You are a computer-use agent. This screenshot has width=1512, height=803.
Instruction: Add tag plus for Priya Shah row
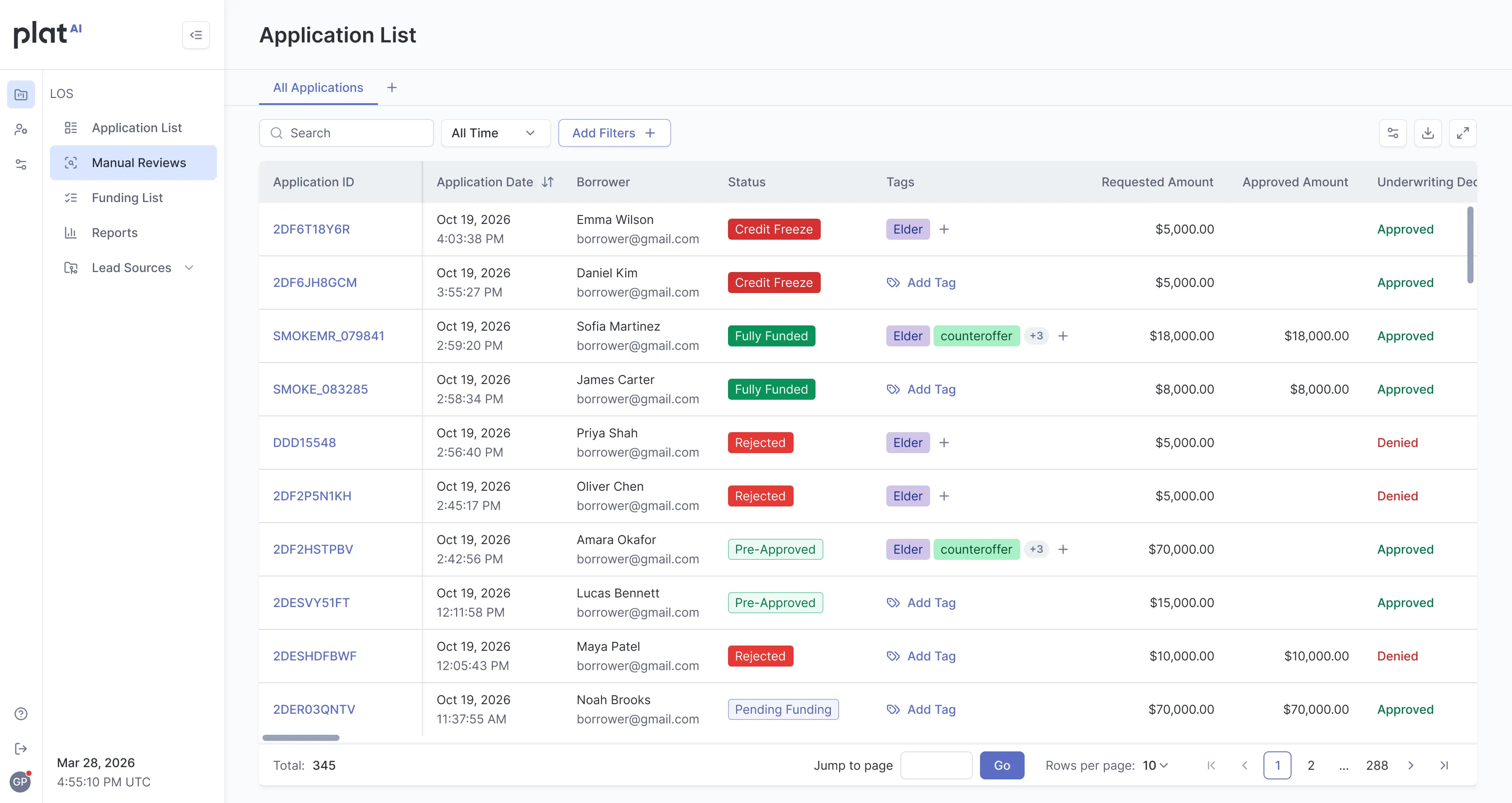[944, 443]
